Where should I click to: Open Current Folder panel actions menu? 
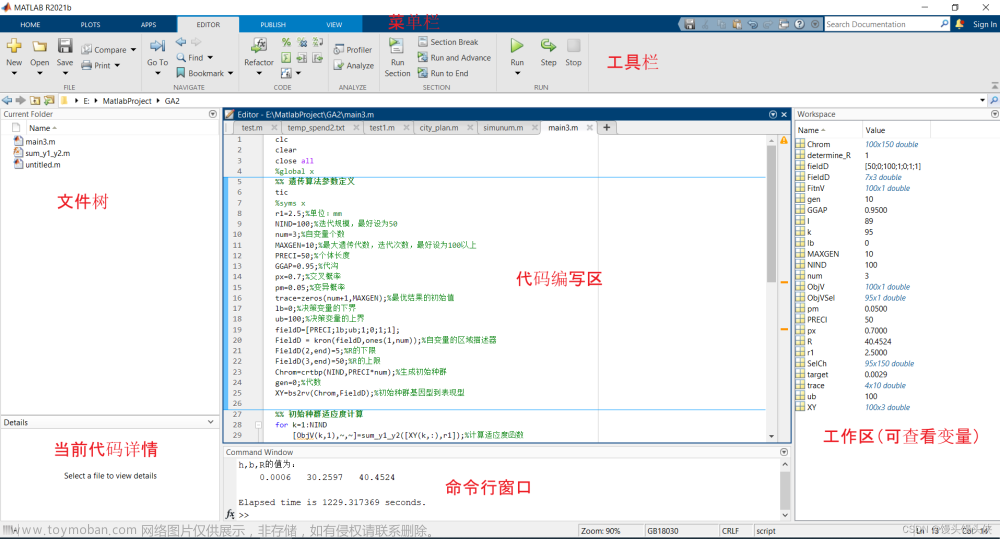(x=212, y=114)
